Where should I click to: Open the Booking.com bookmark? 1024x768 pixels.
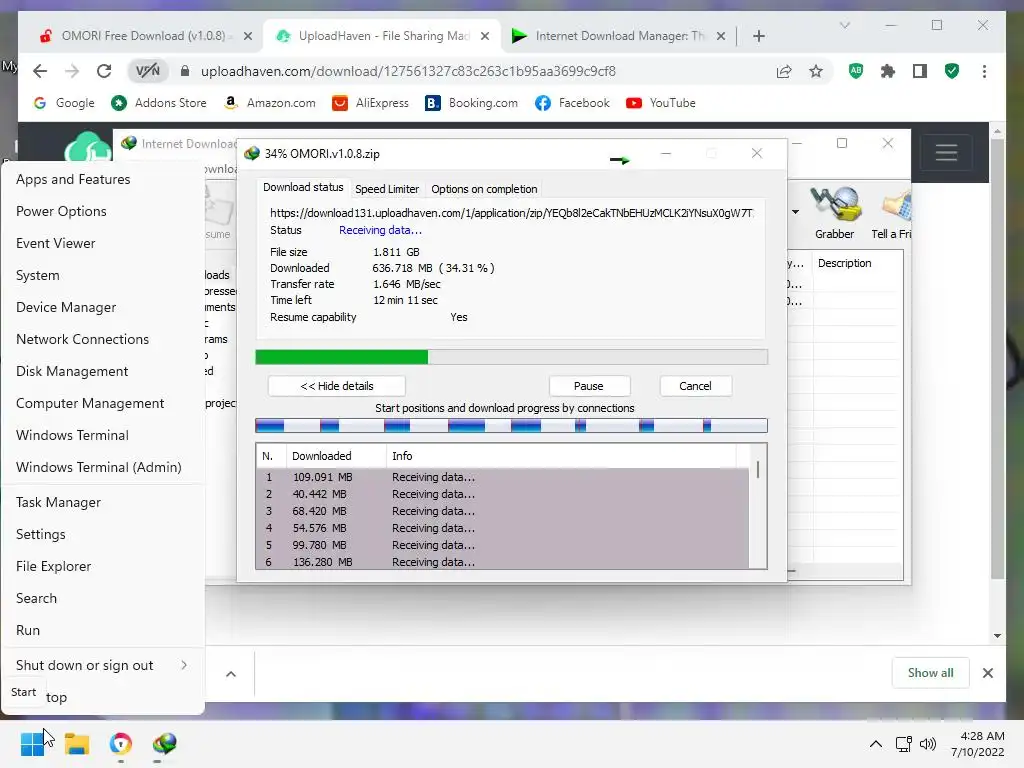point(471,103)
